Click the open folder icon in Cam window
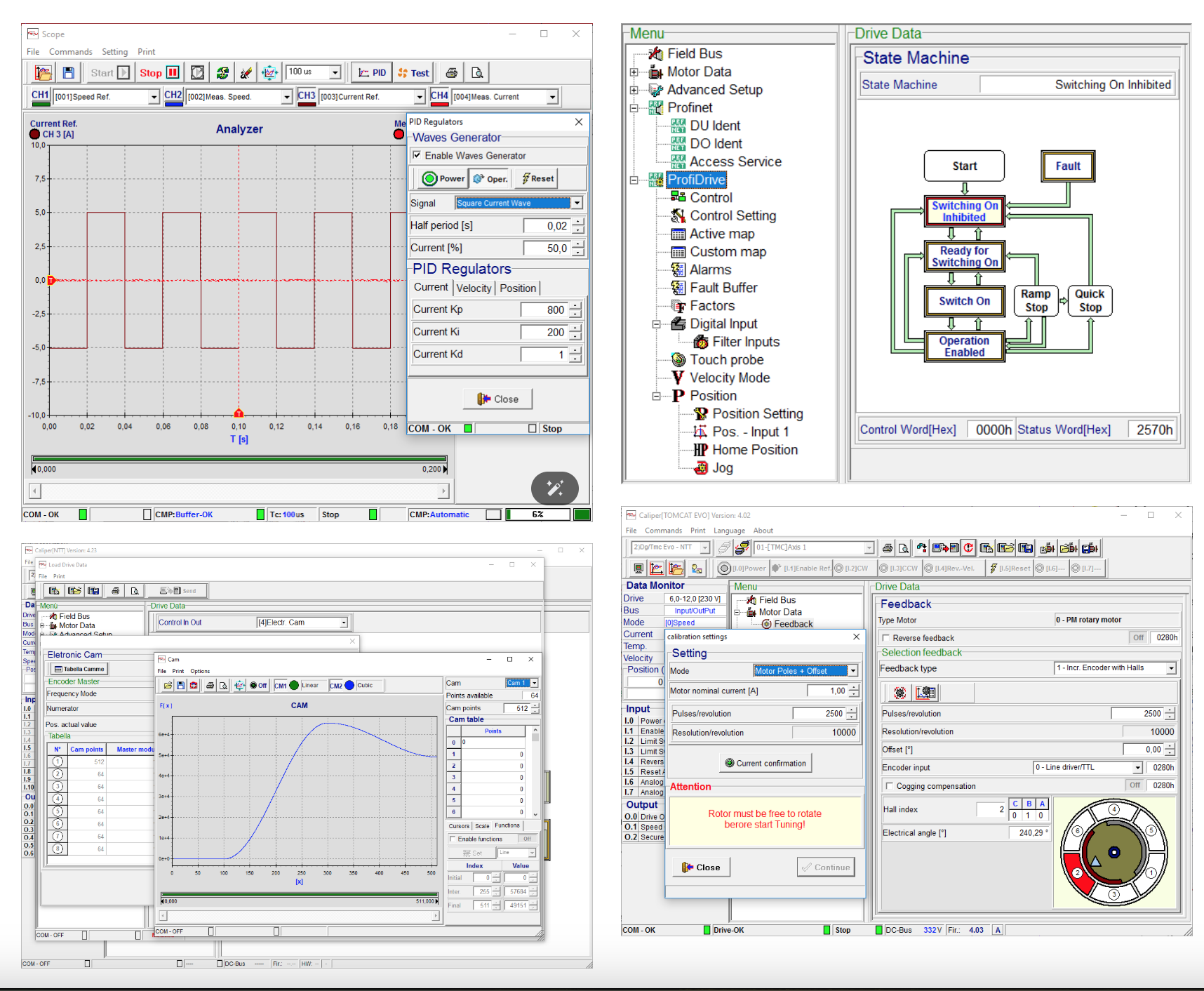 pyautogui.click(x=168, y=685)
